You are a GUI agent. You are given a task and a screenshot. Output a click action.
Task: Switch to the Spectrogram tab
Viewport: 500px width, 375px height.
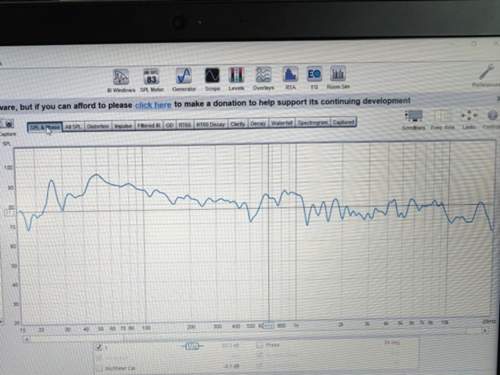click(x=313, y=123)
